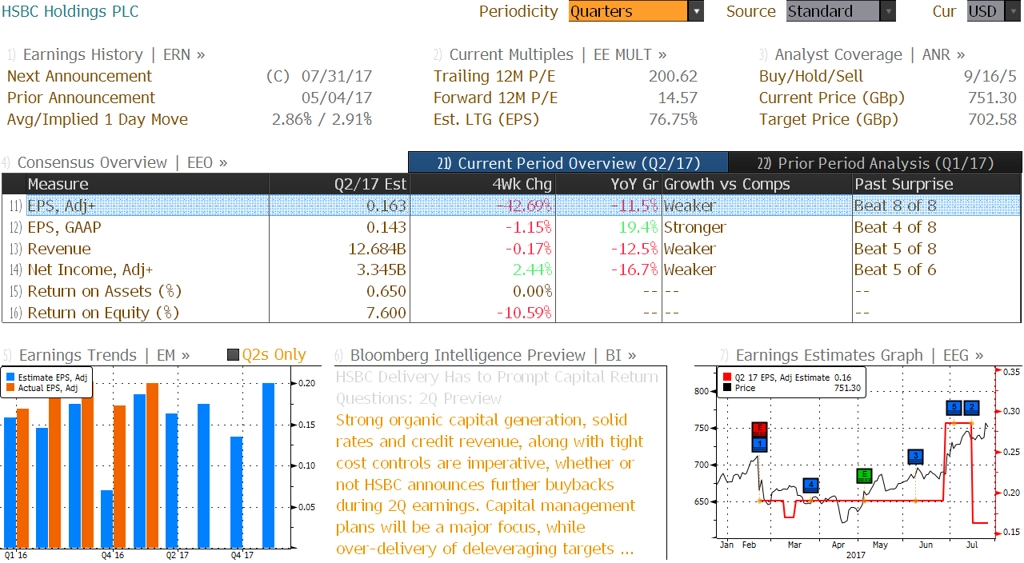Click the Stronger growth label for EPS, GAAP
The height and width of the screenshot is (563, 1024).
pyautogui.click(x=695, y=227)
